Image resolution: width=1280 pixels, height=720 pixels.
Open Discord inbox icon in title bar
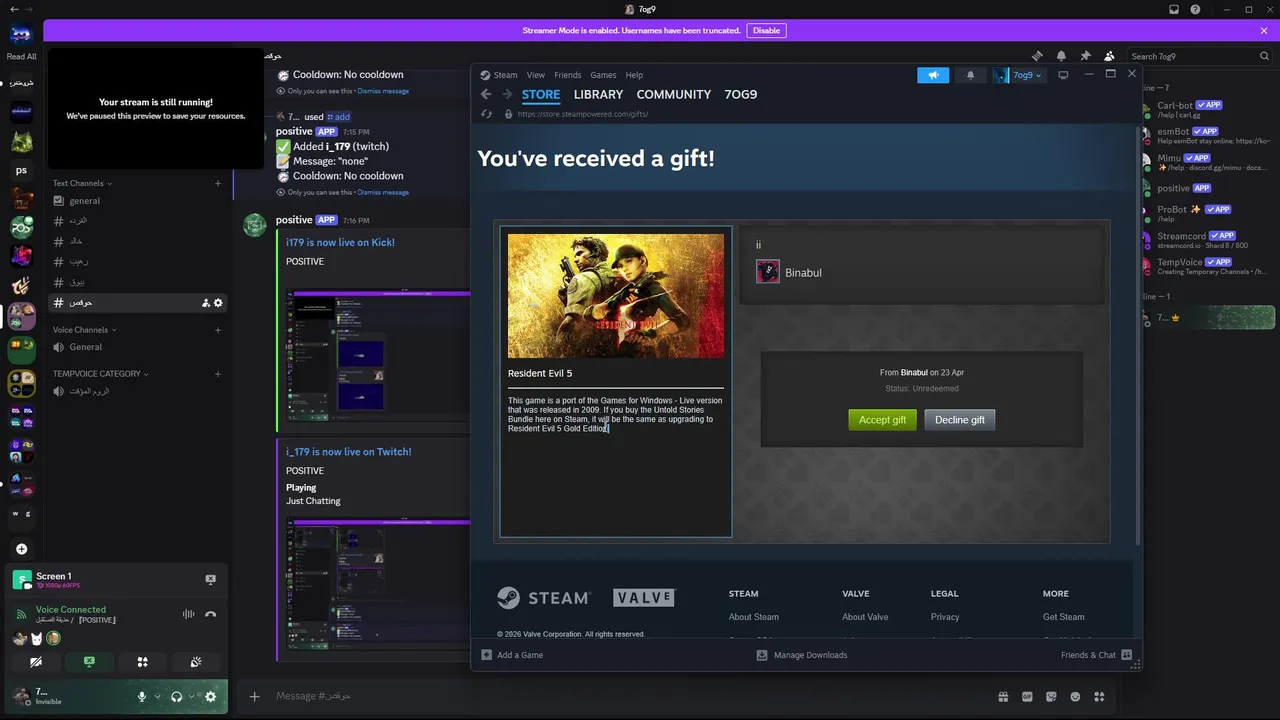1174,9
